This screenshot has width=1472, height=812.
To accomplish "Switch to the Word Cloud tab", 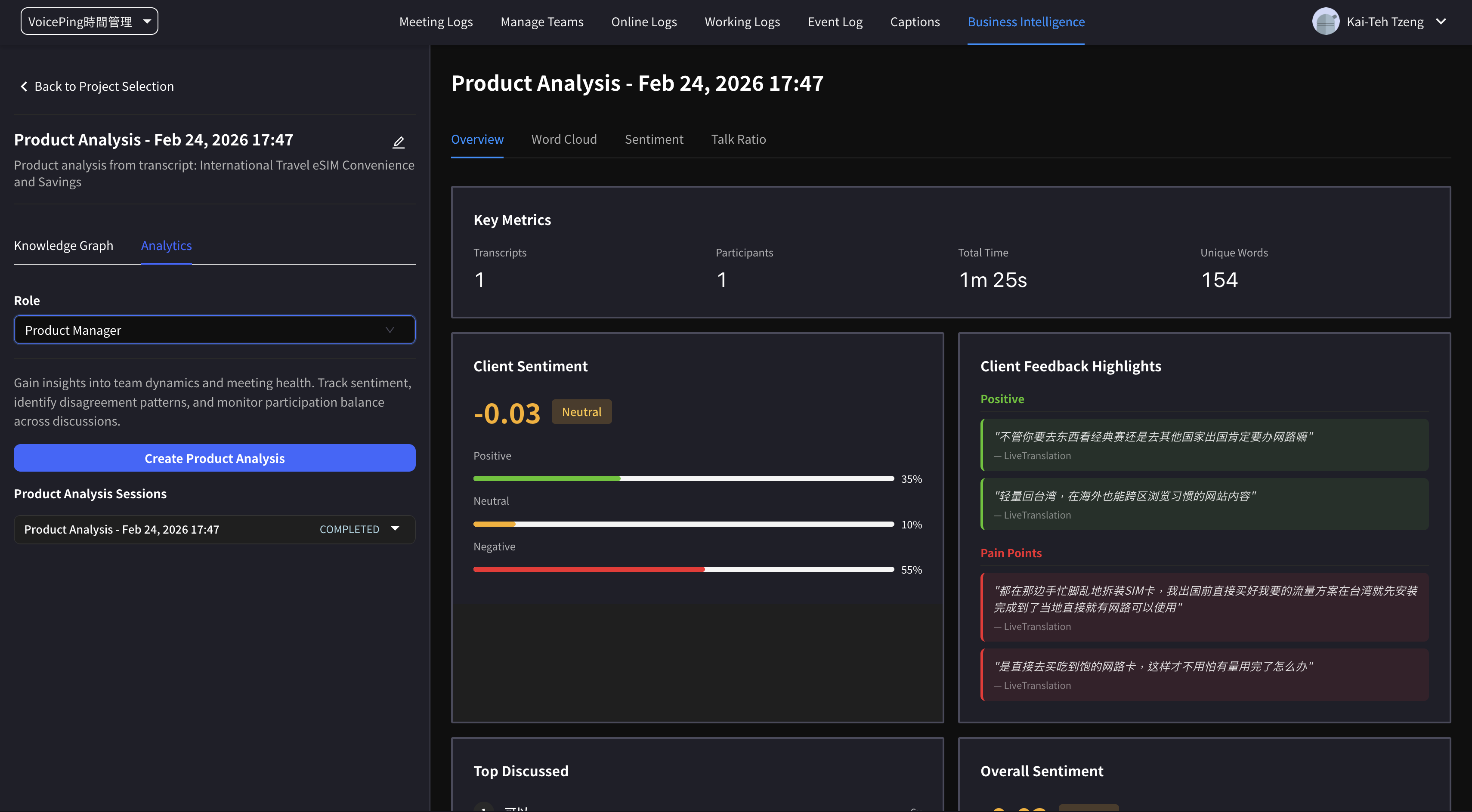I will (x=563, y=139).
